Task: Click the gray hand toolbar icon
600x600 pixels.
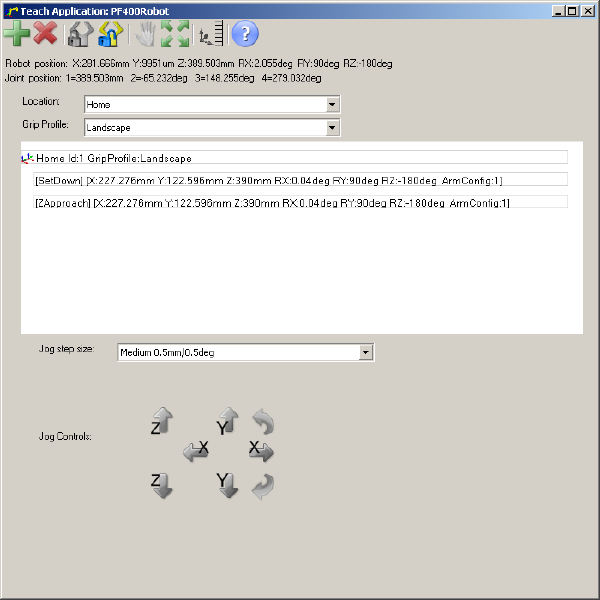Action: tap(146, 35)
